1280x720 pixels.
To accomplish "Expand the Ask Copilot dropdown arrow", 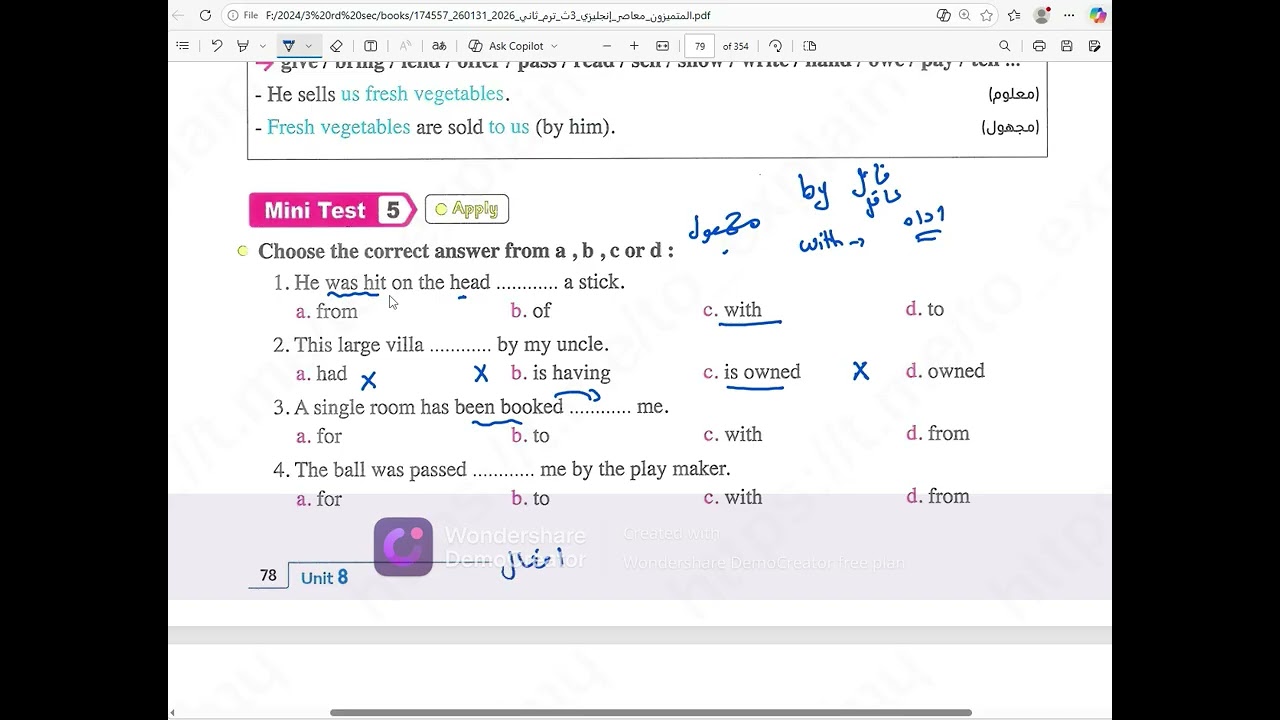I will (x=554, y=46).
